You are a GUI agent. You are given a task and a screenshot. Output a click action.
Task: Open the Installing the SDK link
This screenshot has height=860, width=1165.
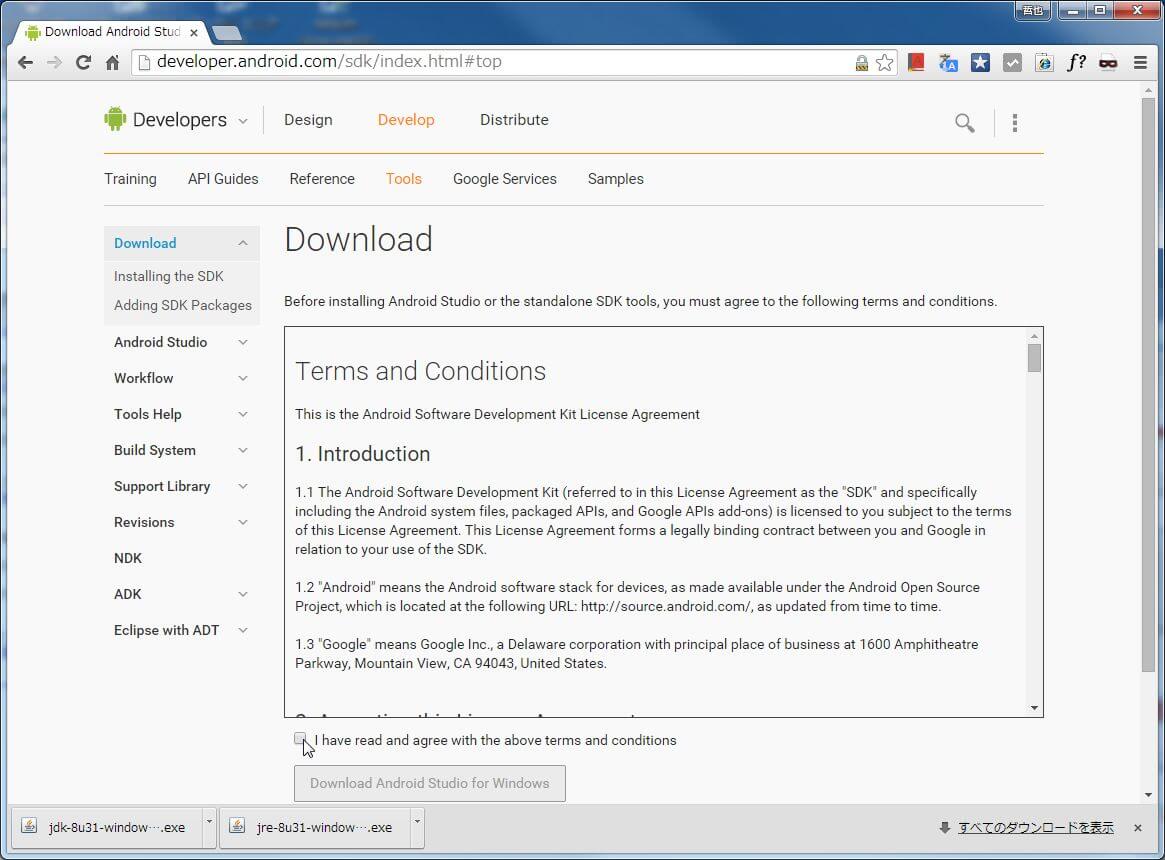(169, 276)
